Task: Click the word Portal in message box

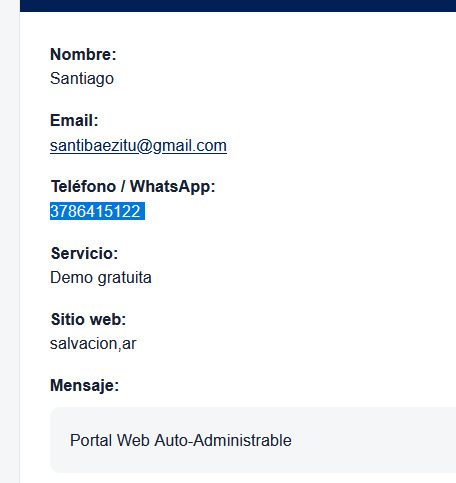Action: [91, 440]
